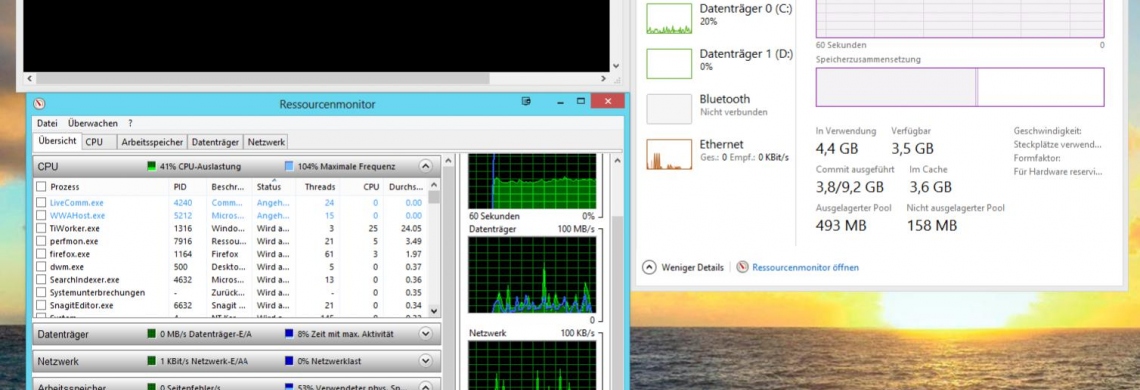Tick the firefox.exe process checkbox

click(41, 254)
